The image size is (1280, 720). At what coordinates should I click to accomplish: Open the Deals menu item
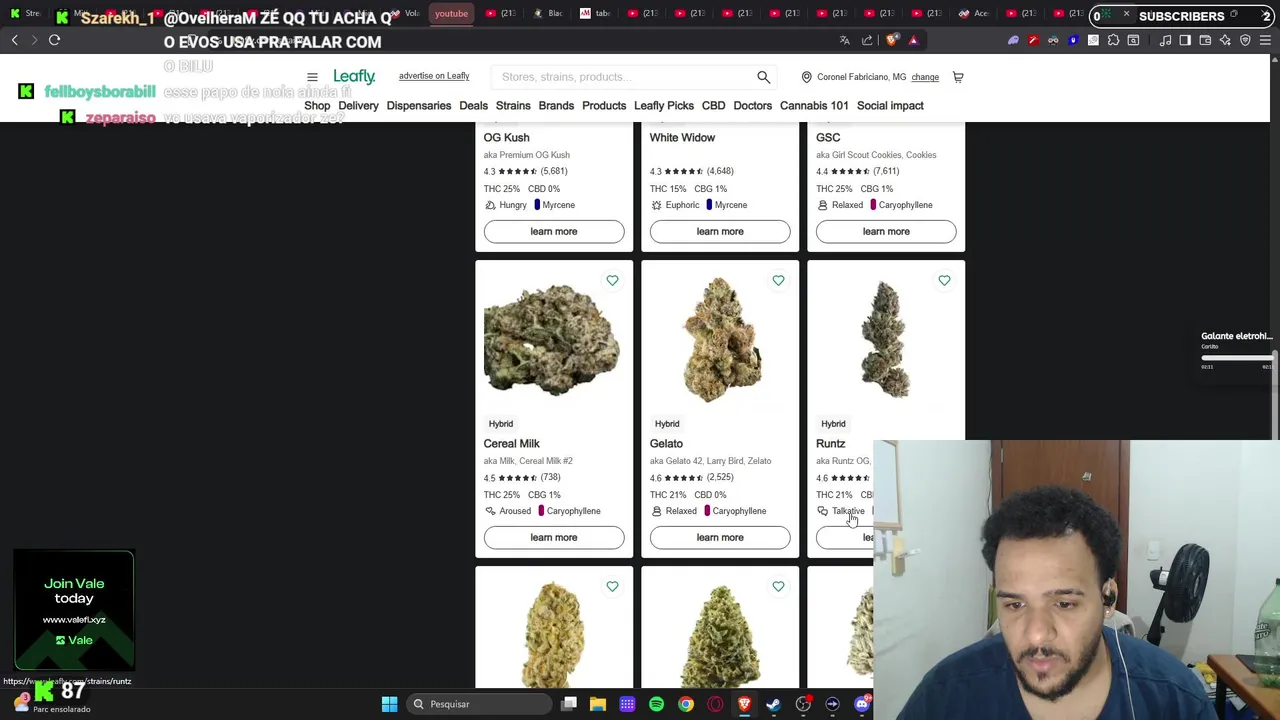pos(473,106)
